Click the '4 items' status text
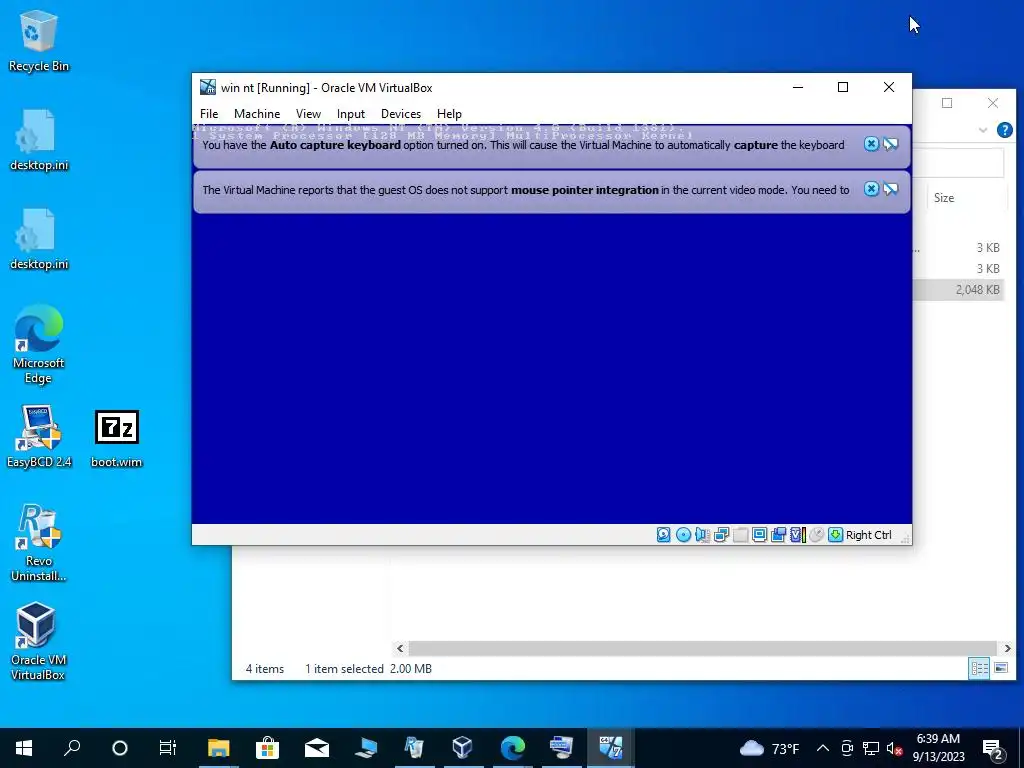1024x768 pixels. coord(264,669)
